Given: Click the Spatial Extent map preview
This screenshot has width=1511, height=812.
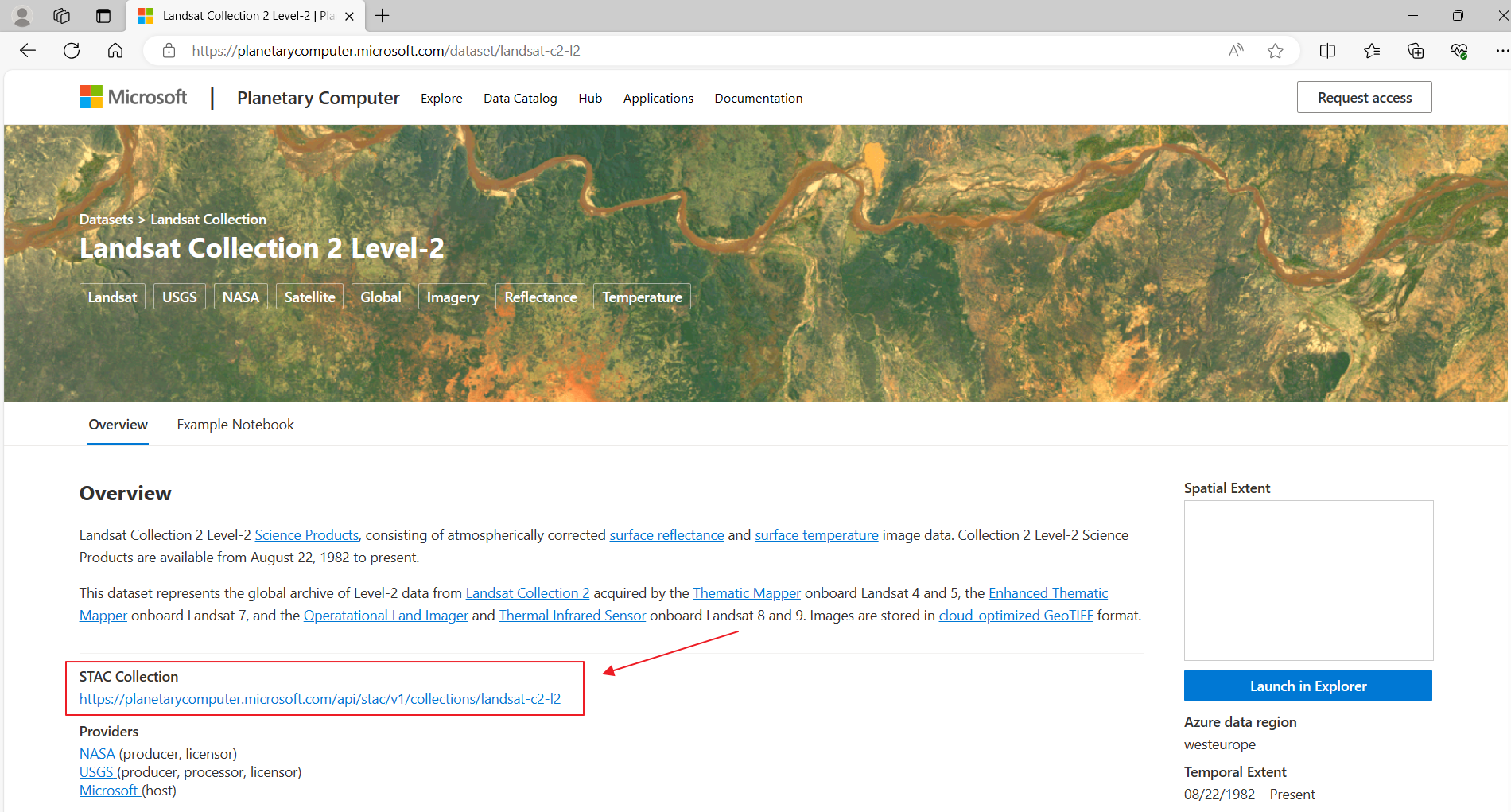Looking at the screenshot, I should click(1308, 581).
